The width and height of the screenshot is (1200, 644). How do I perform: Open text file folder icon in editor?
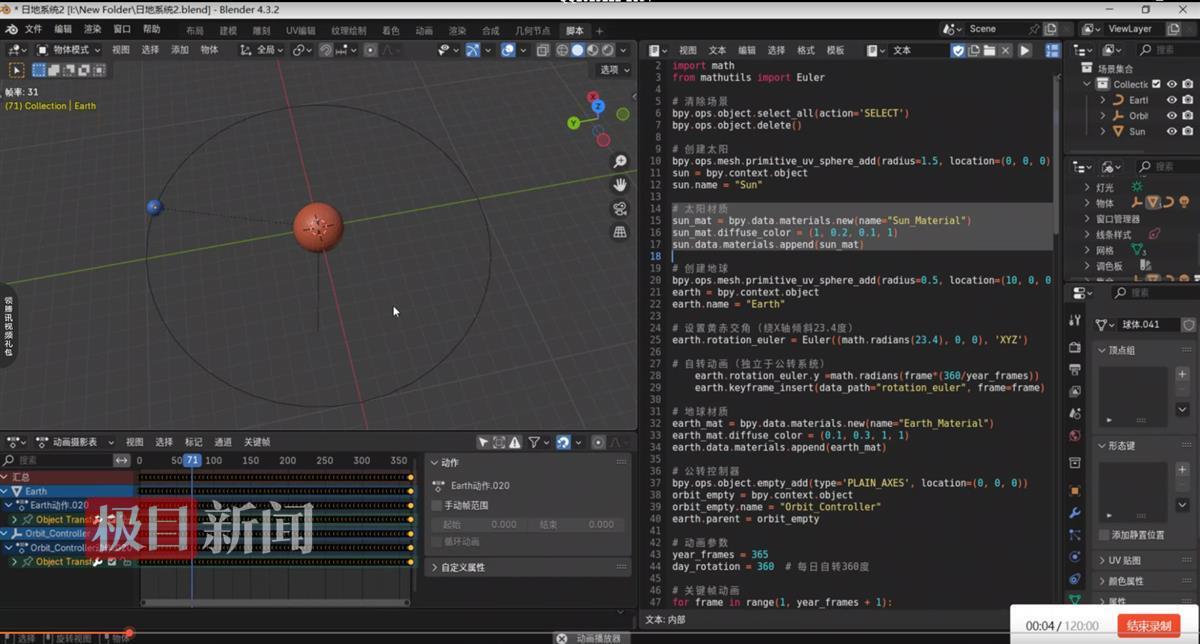point(991,50)
